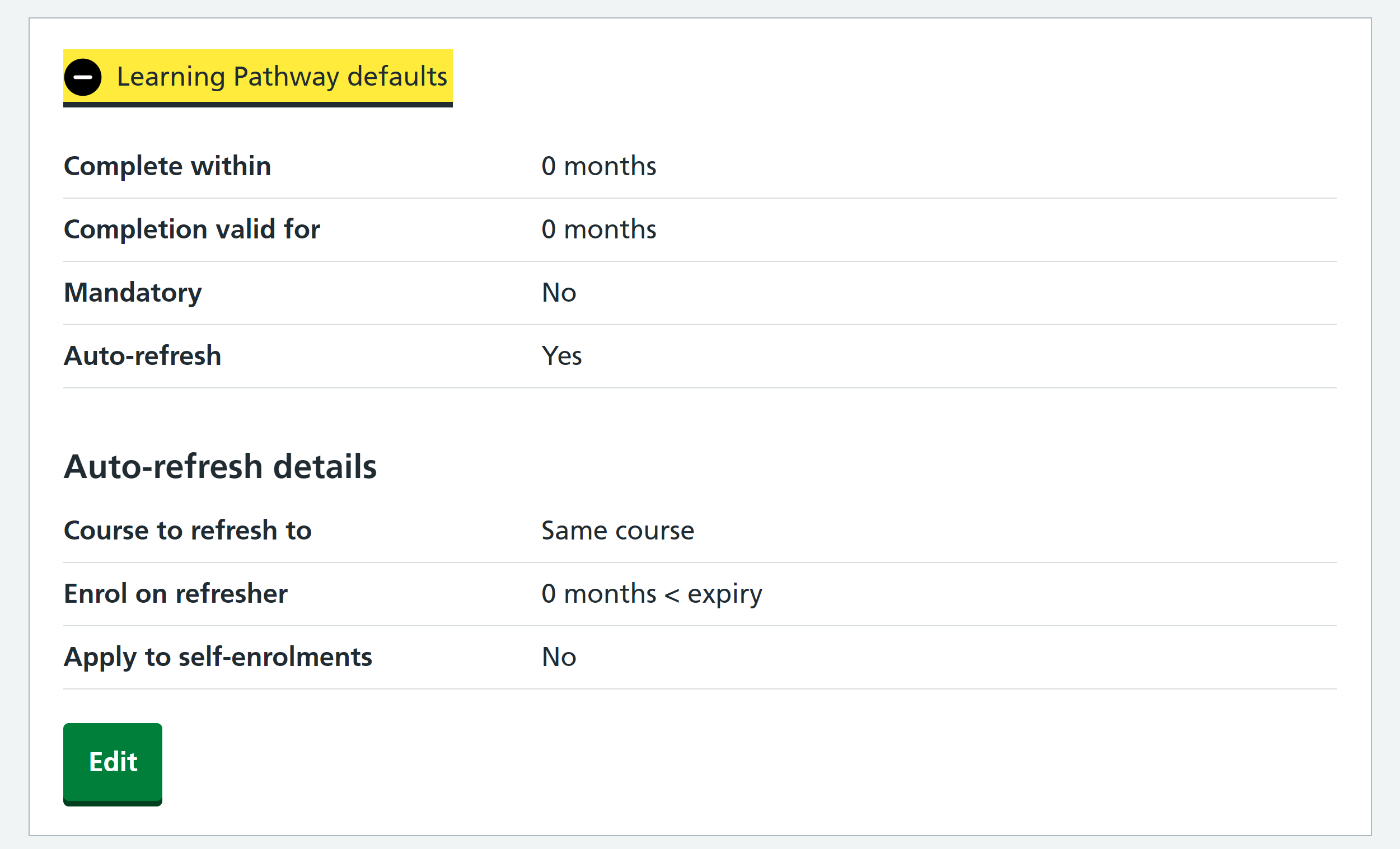The width and height of the screenshot is (1400, 849).
Task: Select the Mandatory No value
Action: tap(559, 293)
